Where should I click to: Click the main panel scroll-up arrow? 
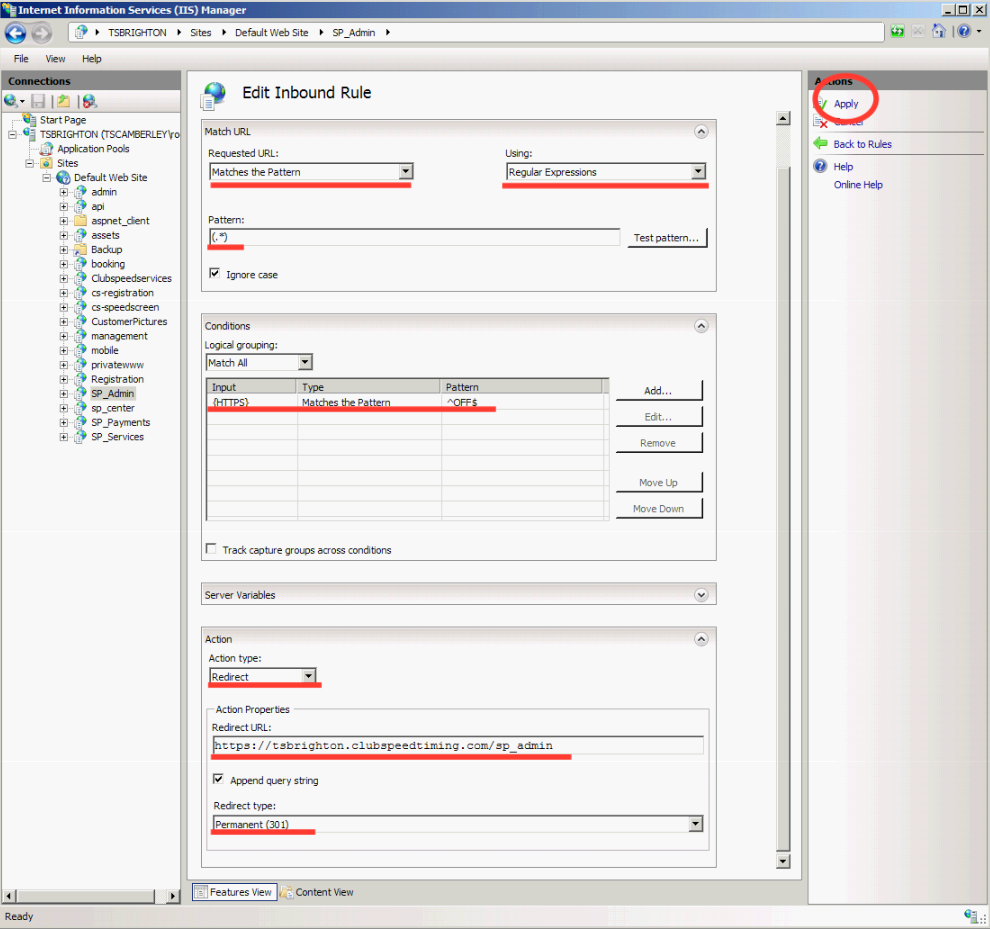(783, 118)
